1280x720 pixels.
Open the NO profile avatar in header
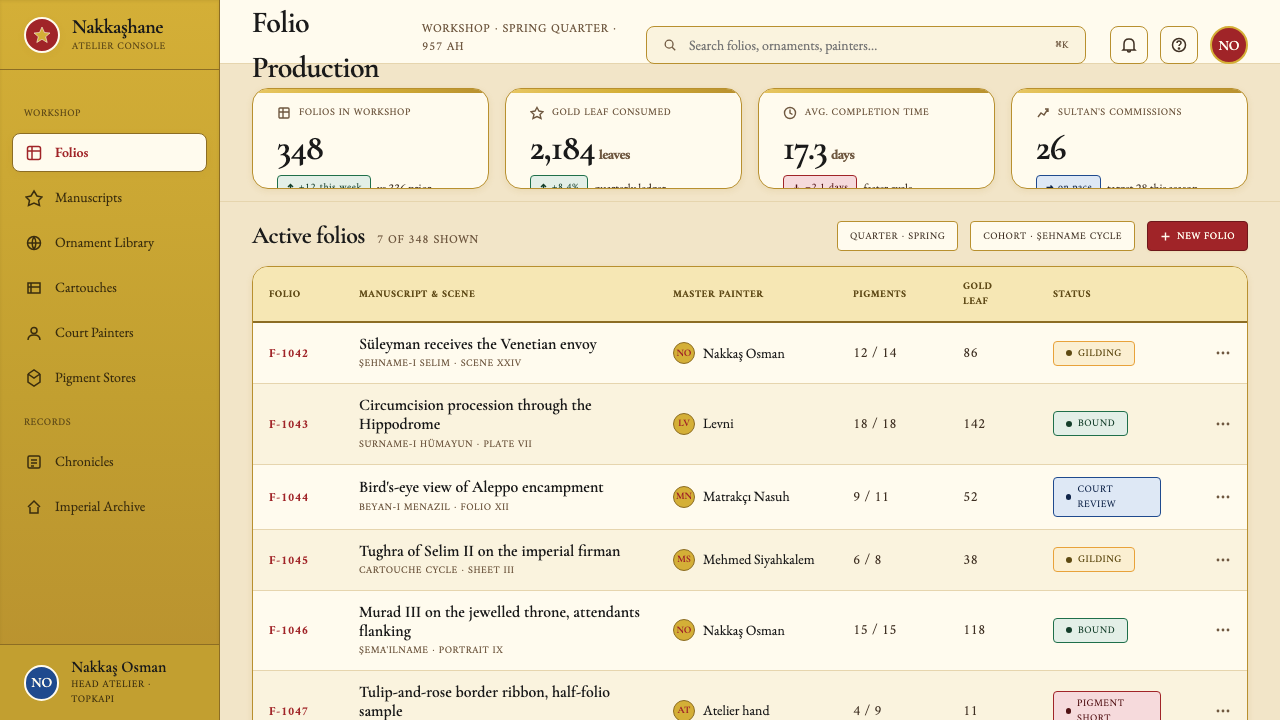(x=1229, y=45)
